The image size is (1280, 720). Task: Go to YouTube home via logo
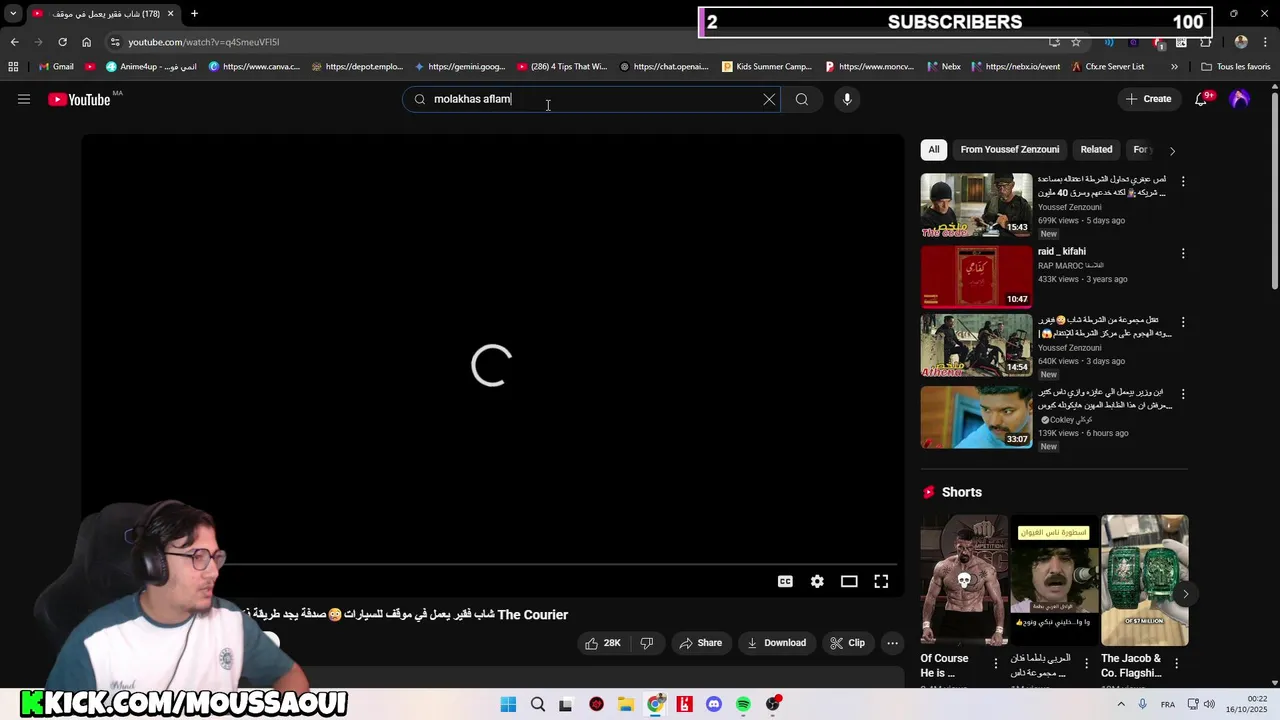[79, 99]
